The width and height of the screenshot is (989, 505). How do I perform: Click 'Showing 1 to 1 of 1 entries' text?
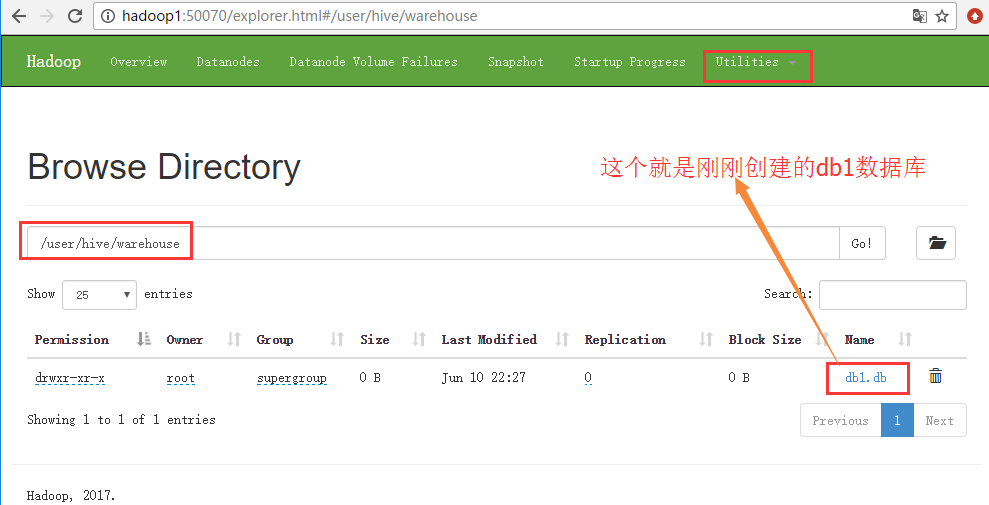coord(121,419)
